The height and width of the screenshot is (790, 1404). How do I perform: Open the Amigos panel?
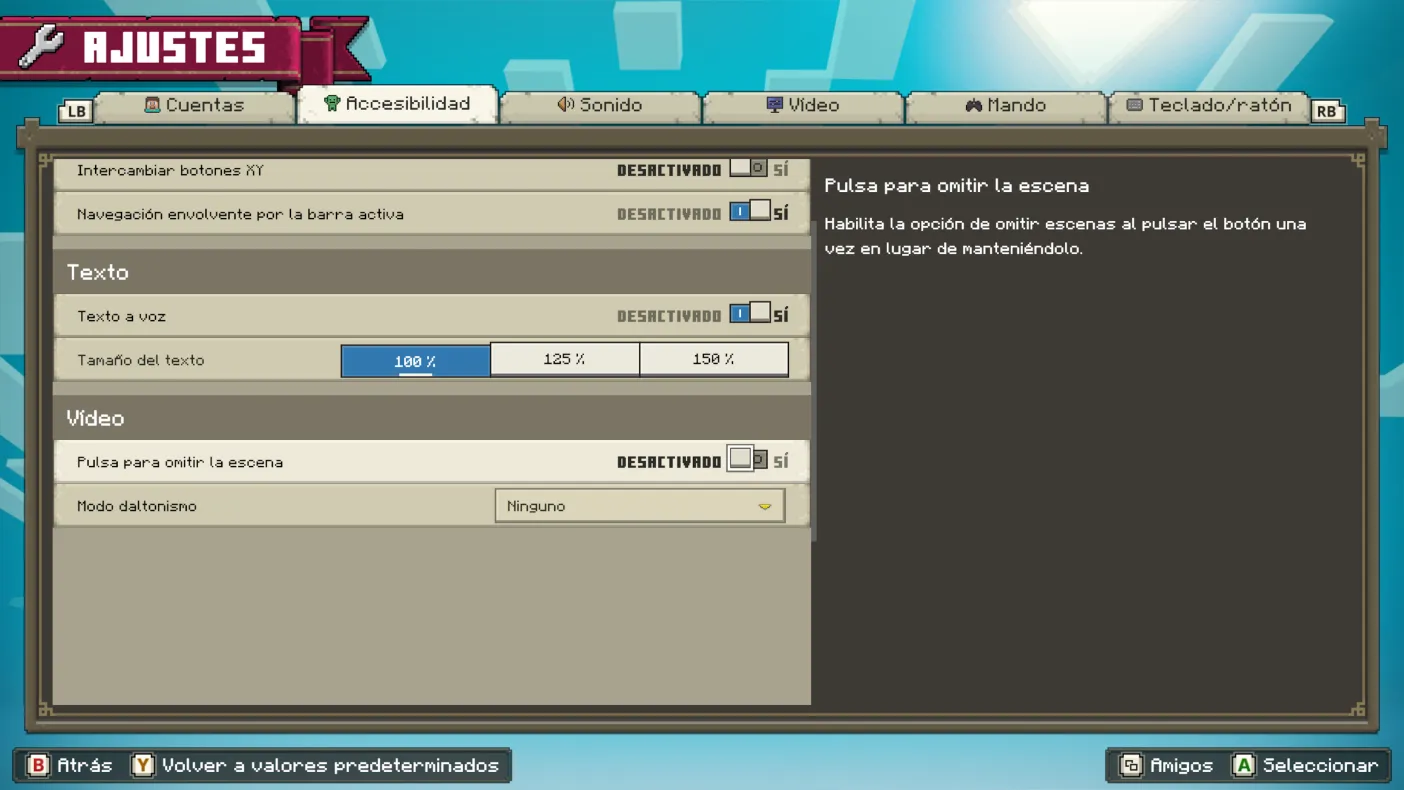pyautogui.click(x=1166, y=765)
